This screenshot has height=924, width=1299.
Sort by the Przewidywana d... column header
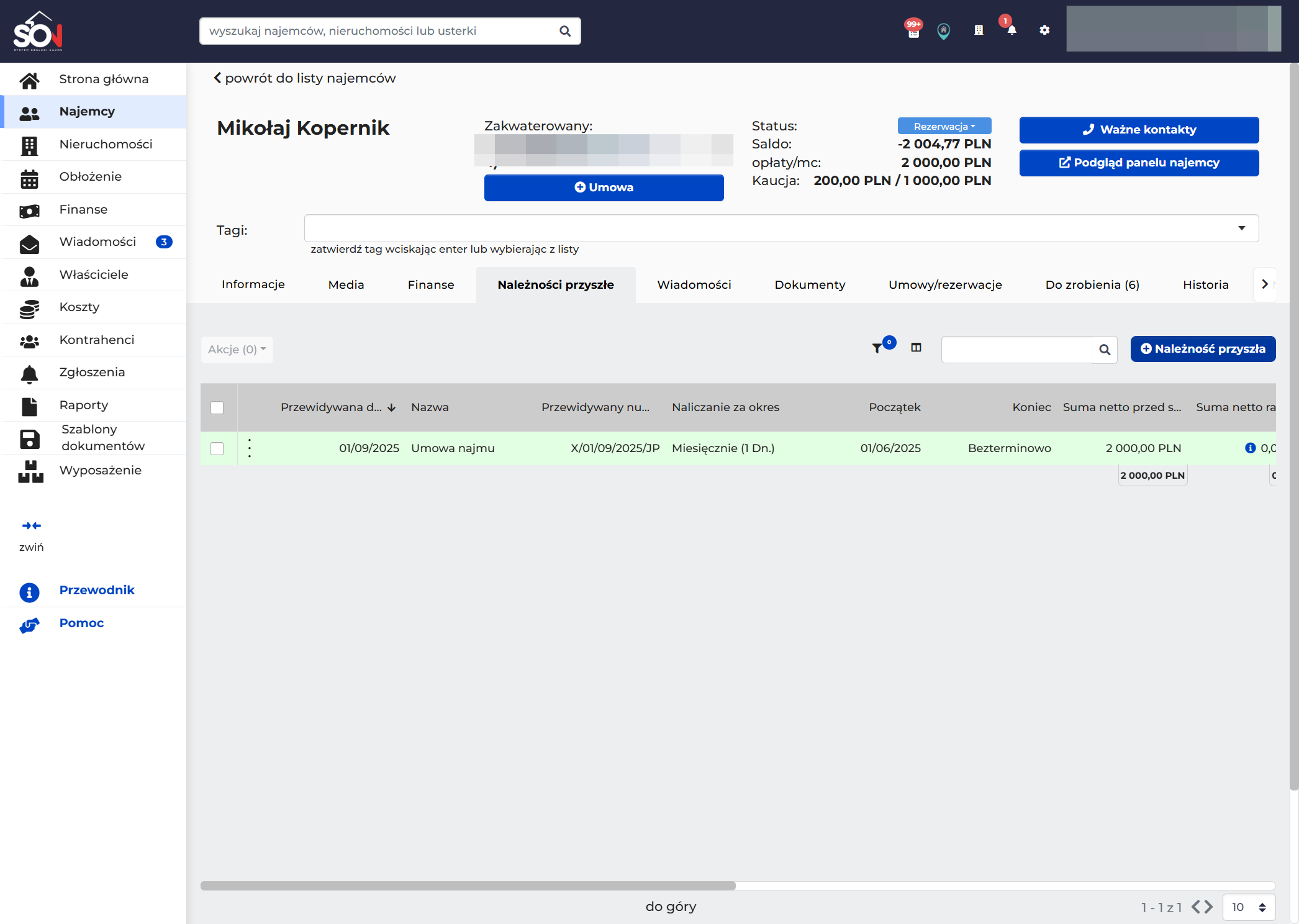(338, 407)
